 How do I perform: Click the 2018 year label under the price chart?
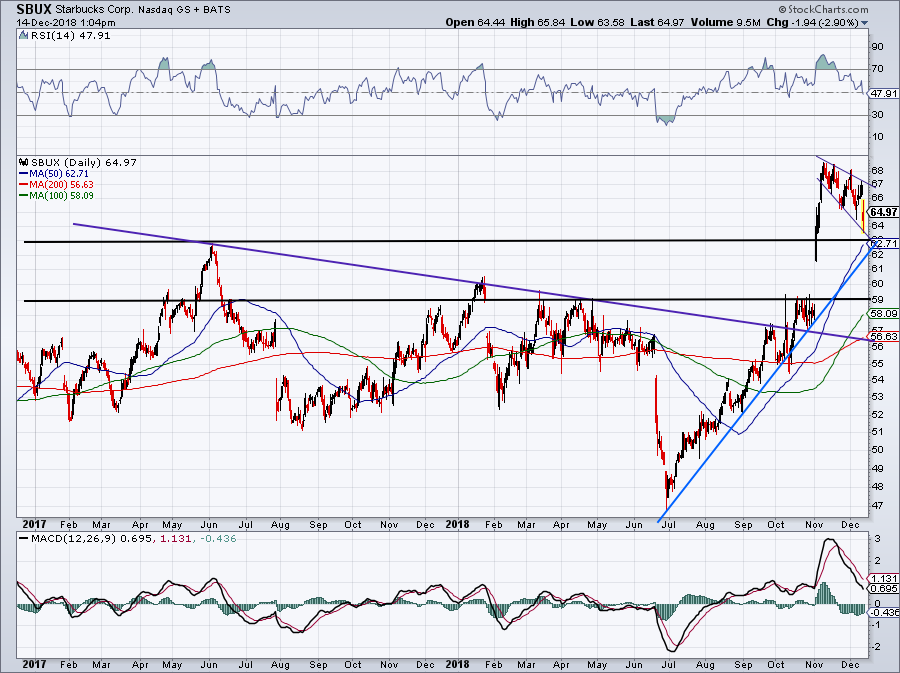point(457,524)
